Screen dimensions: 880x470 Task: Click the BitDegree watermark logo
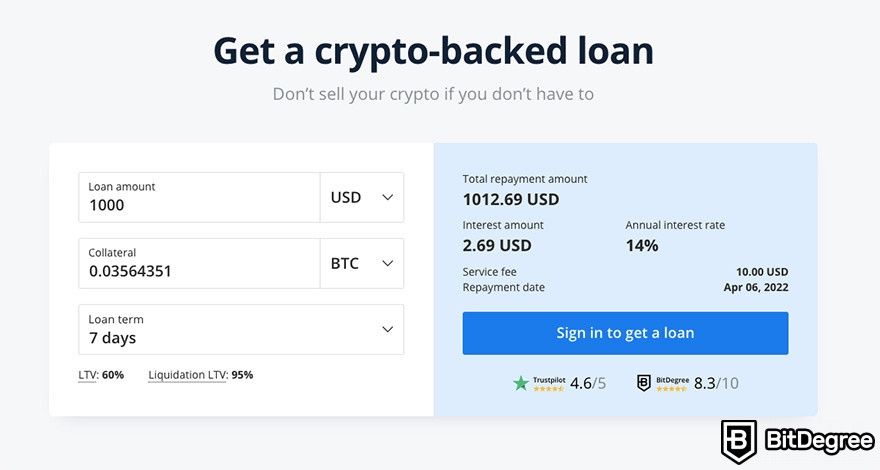coord(798,441)
